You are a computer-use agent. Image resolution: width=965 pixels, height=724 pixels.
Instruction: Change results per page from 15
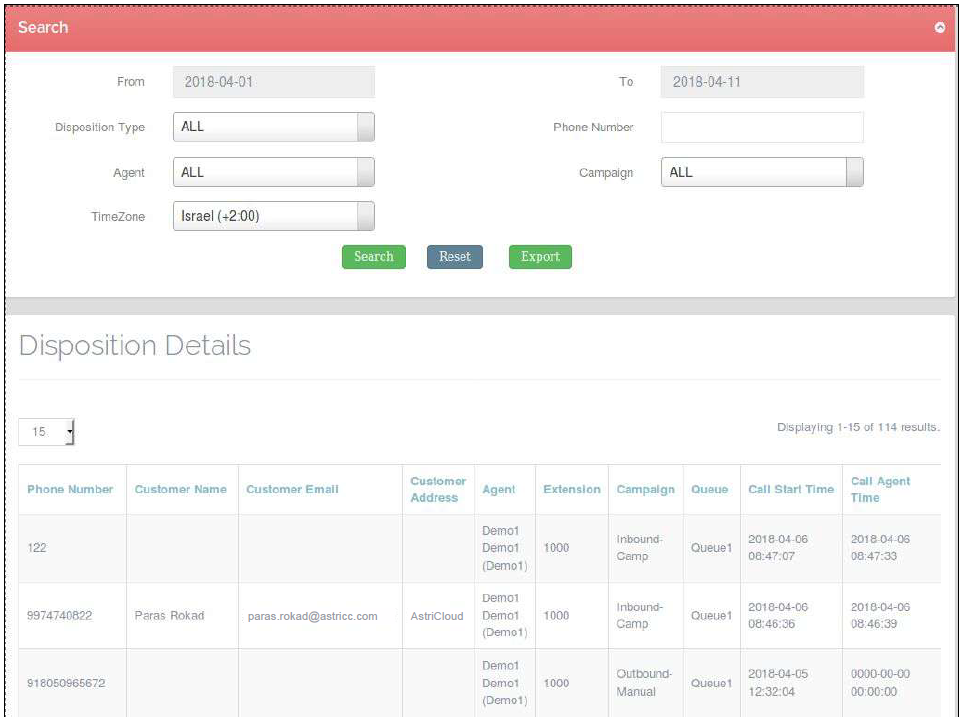pos(45,431)
